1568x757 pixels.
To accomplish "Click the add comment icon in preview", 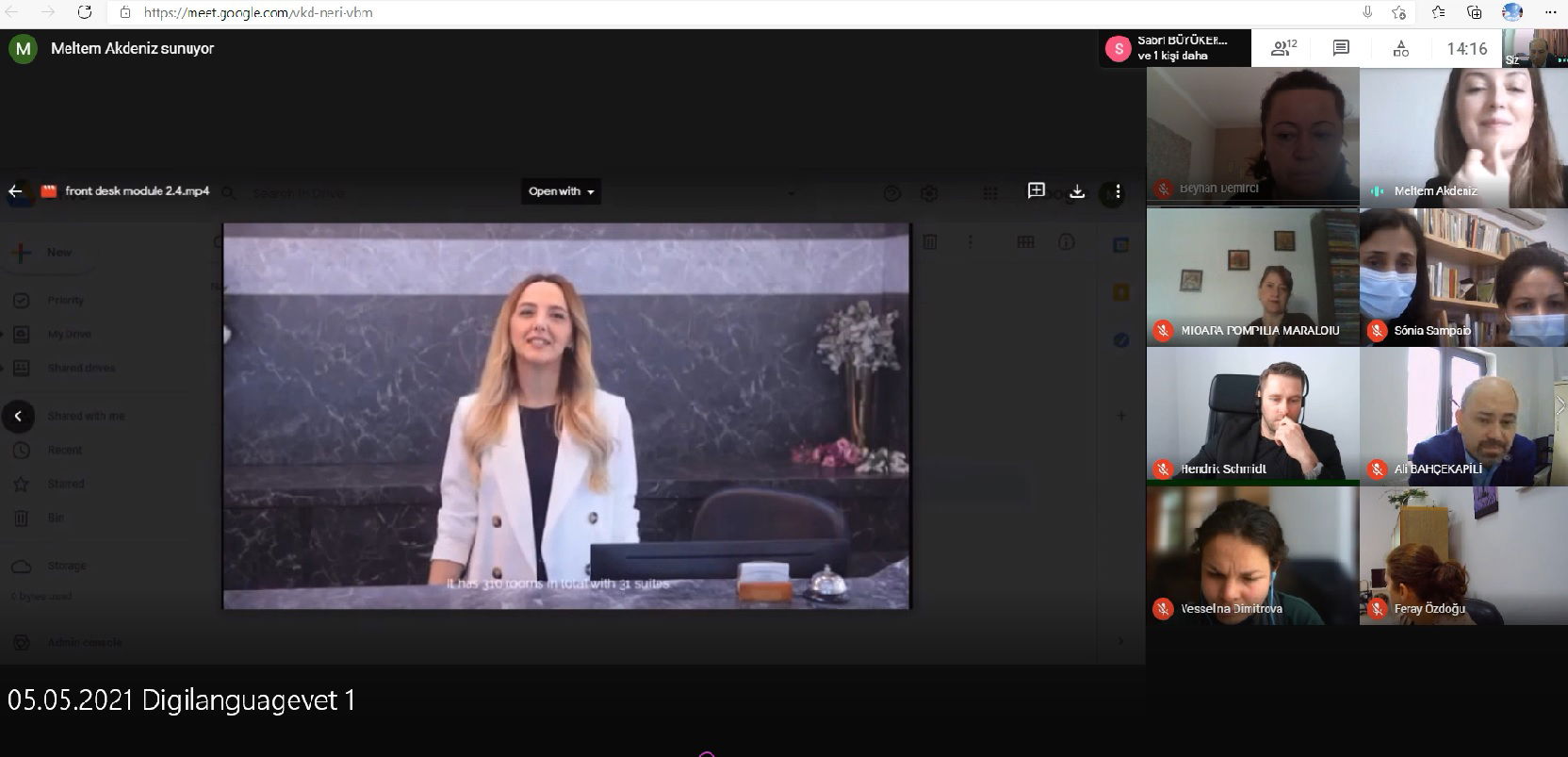I will point(1036,191).
